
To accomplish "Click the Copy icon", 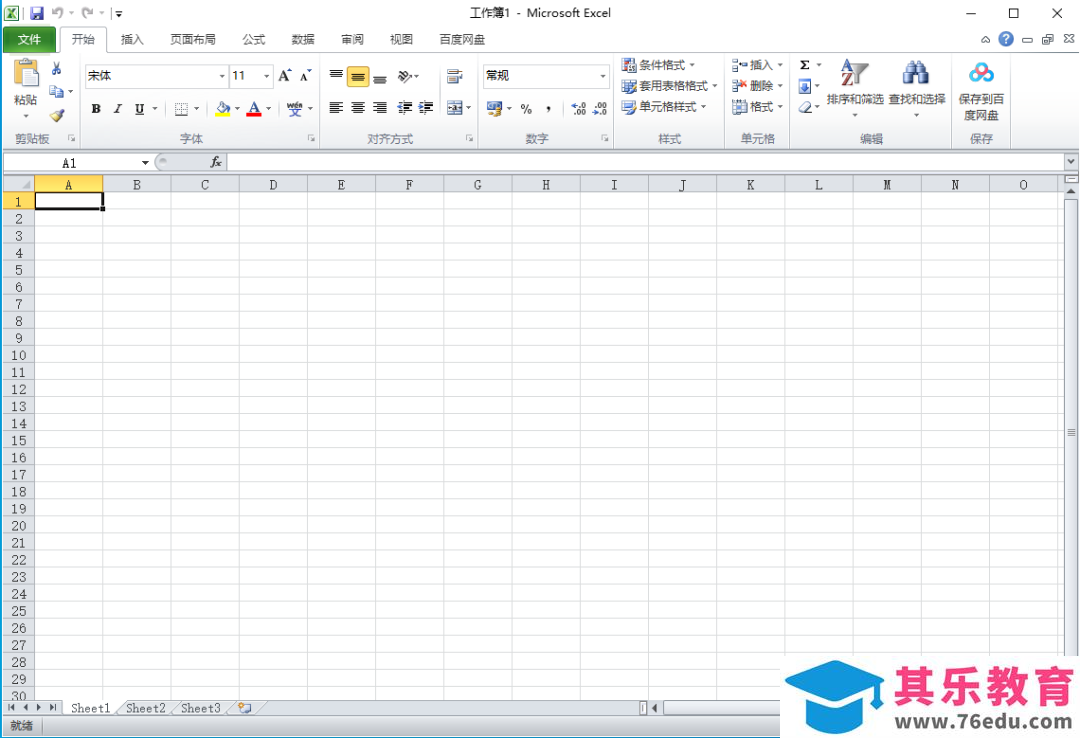I will 56,91.
